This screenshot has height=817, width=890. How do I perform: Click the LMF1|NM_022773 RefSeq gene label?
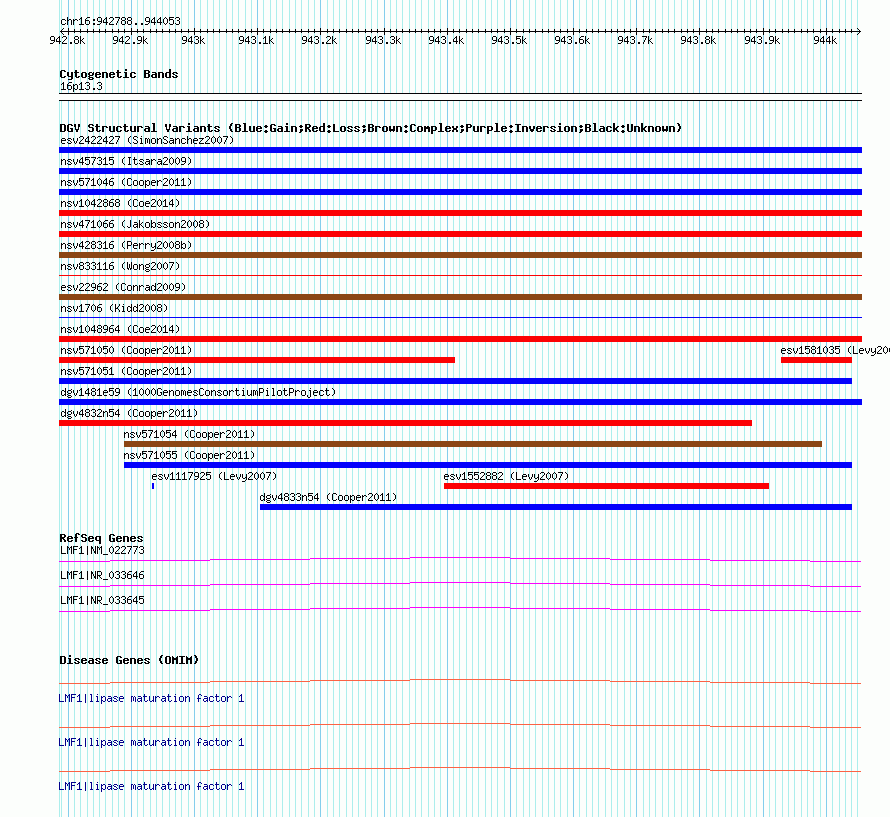102,550
